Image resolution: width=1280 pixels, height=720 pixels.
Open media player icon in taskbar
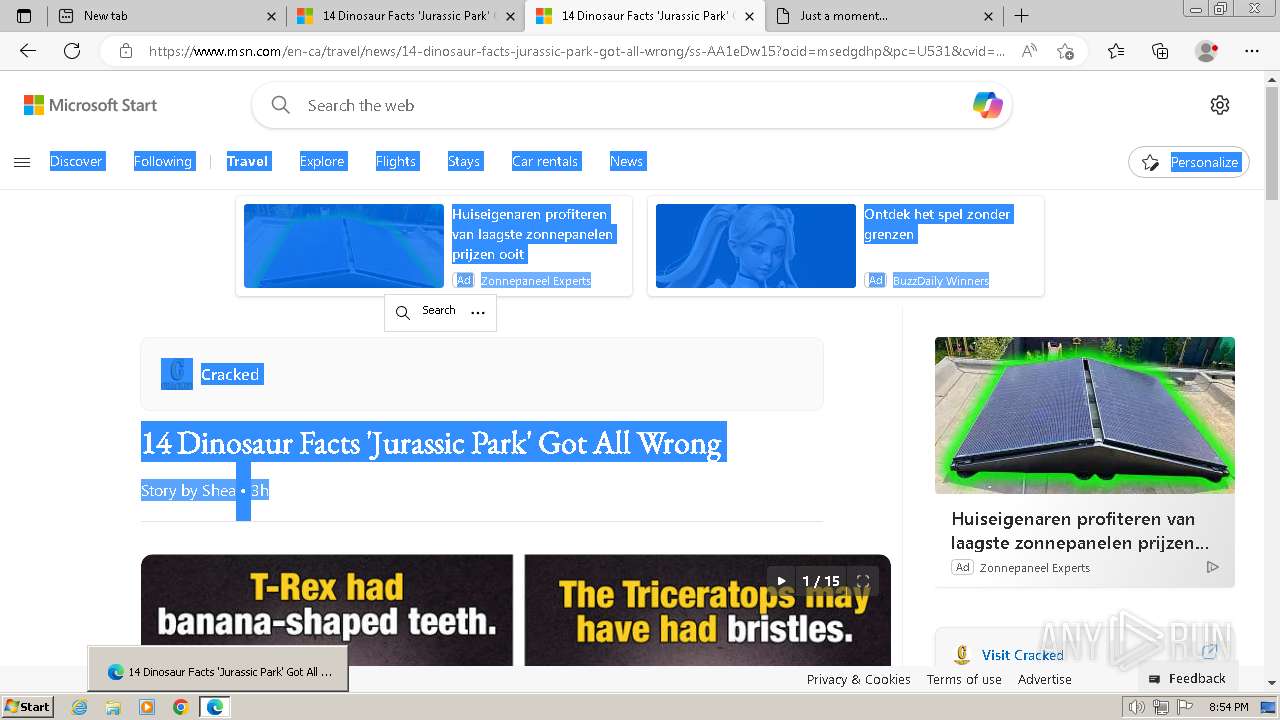click(x=147, y=707)
